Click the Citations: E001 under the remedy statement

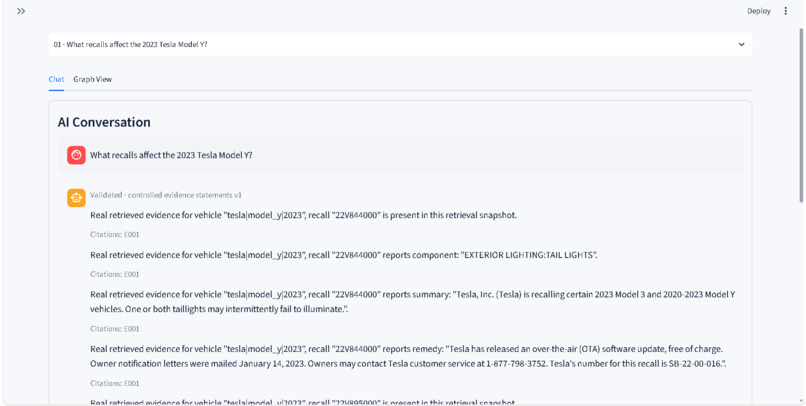point(115,383)
